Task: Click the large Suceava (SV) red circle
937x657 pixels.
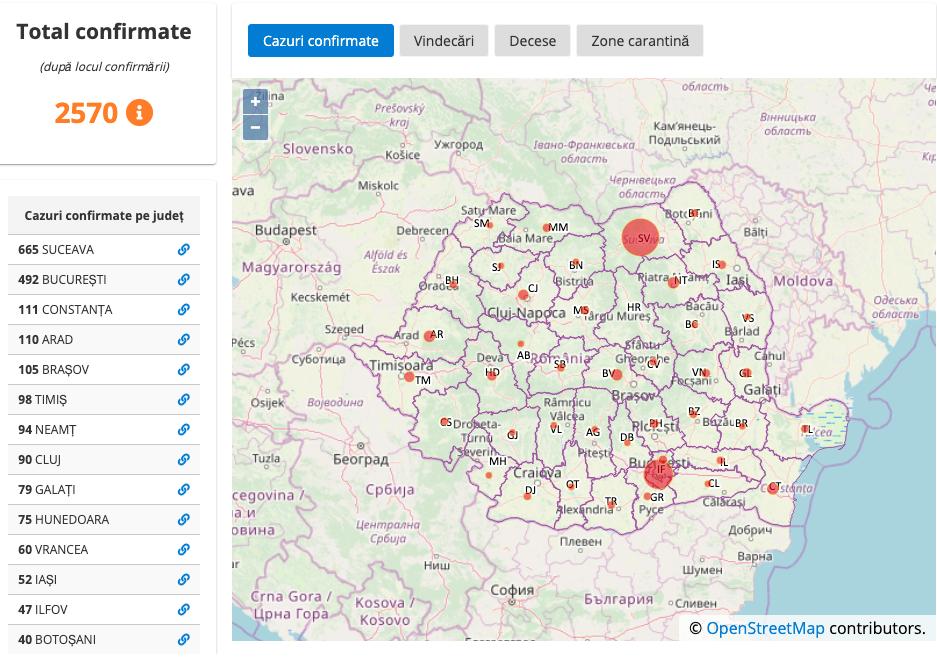Action: [640, 238]
